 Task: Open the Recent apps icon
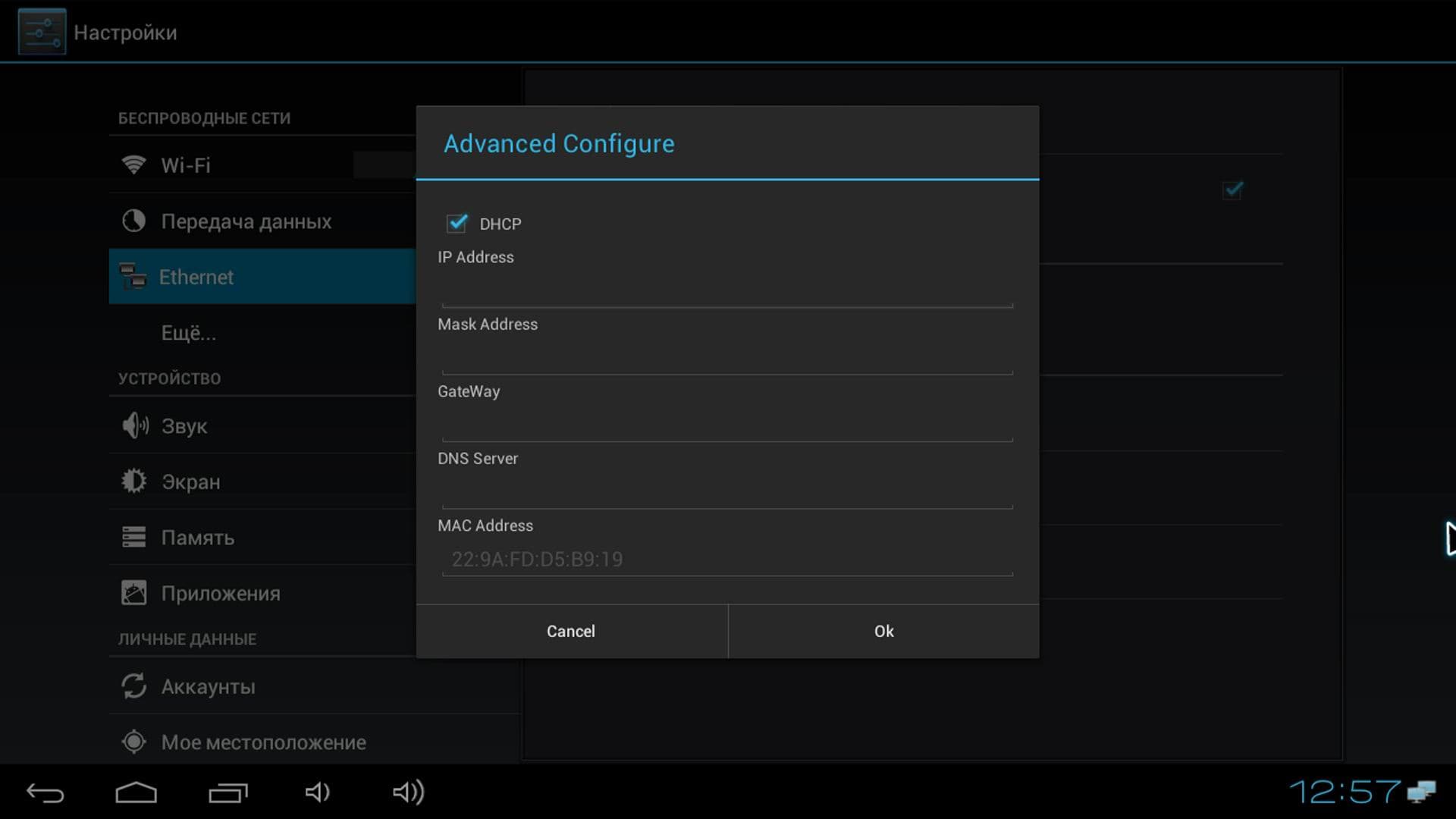[x=227, y=793]
